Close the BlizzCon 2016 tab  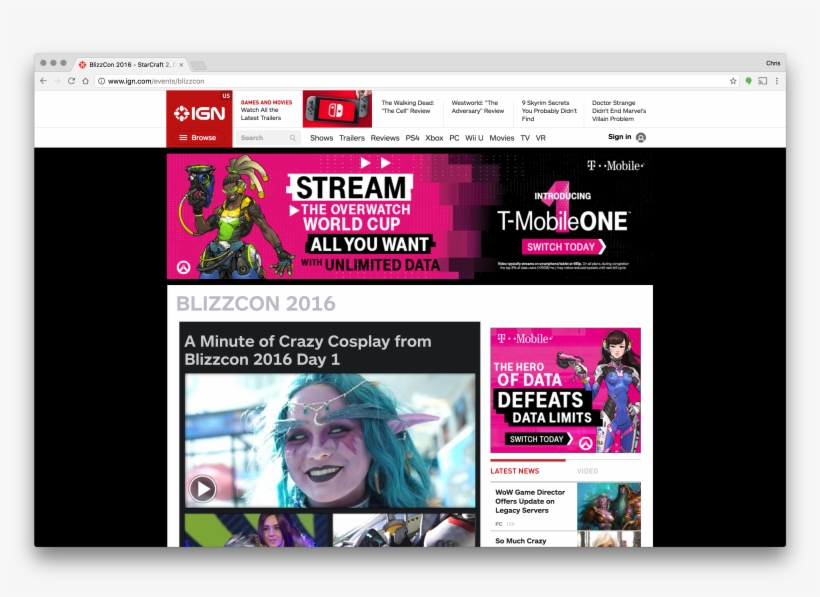tap(181, 65)
